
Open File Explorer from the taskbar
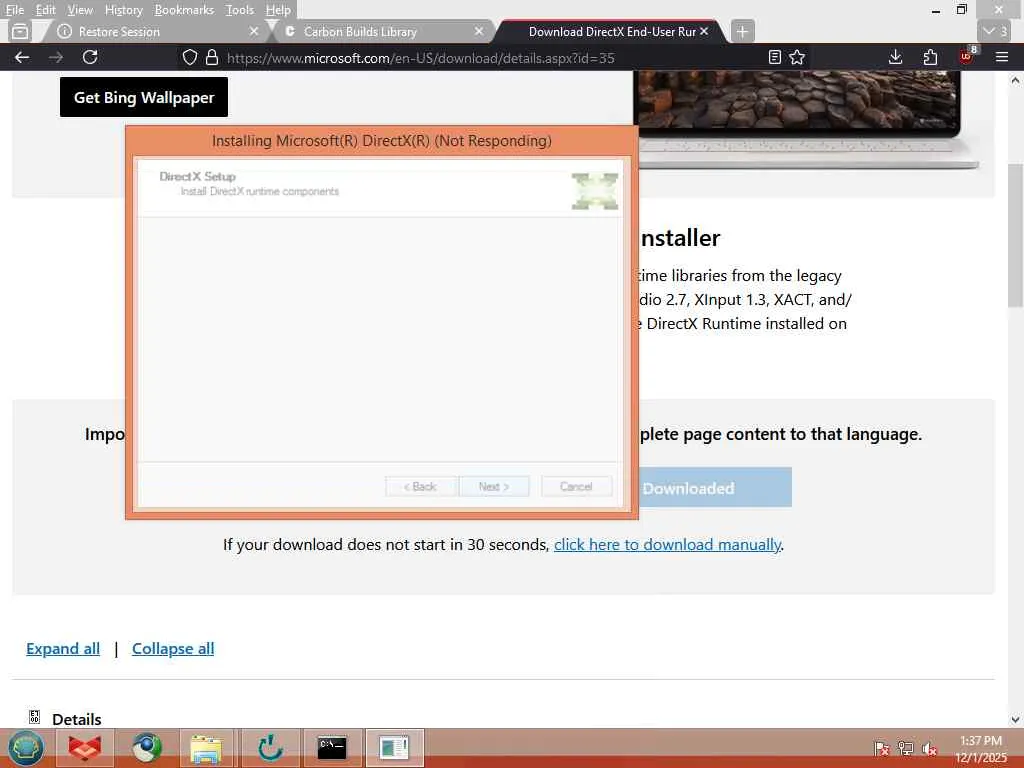point(206,748)
